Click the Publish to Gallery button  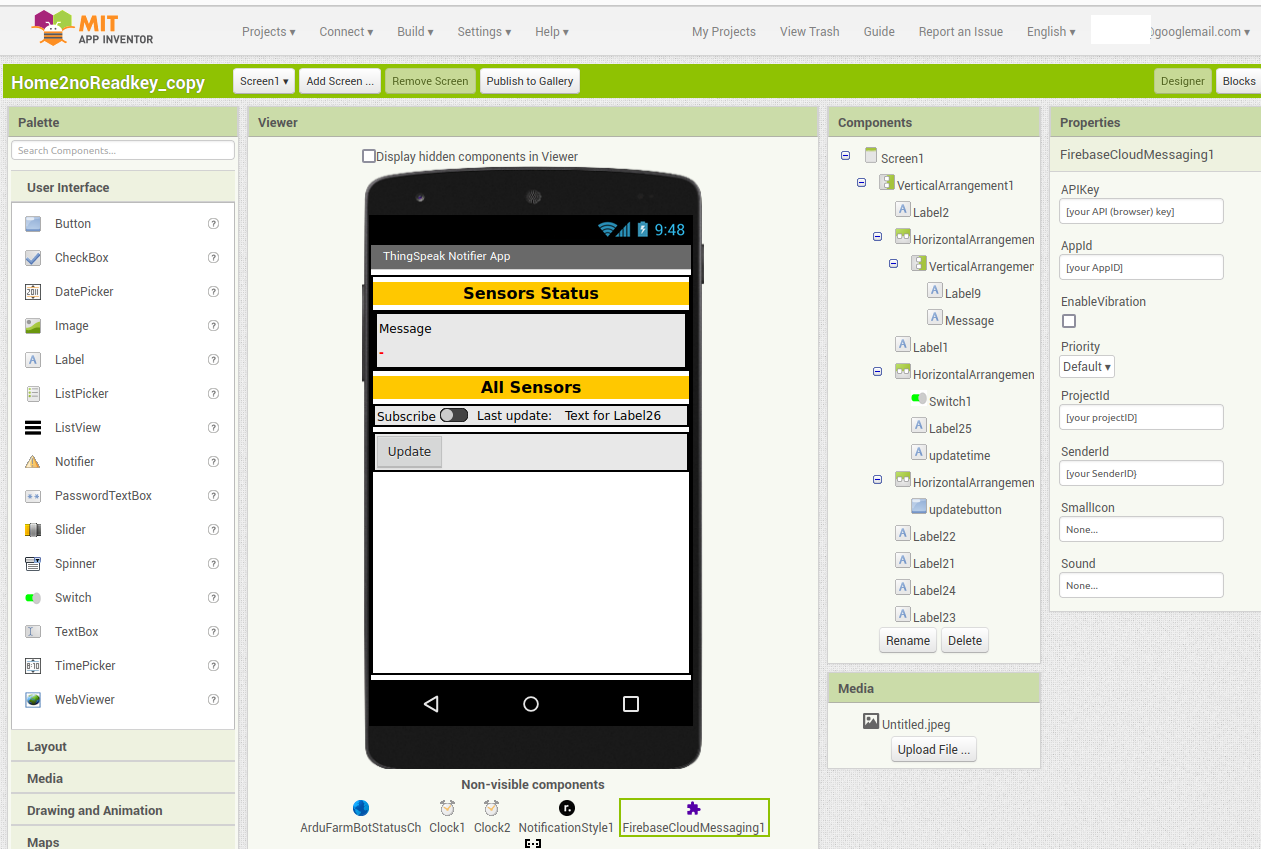click(x=529, y=81)
